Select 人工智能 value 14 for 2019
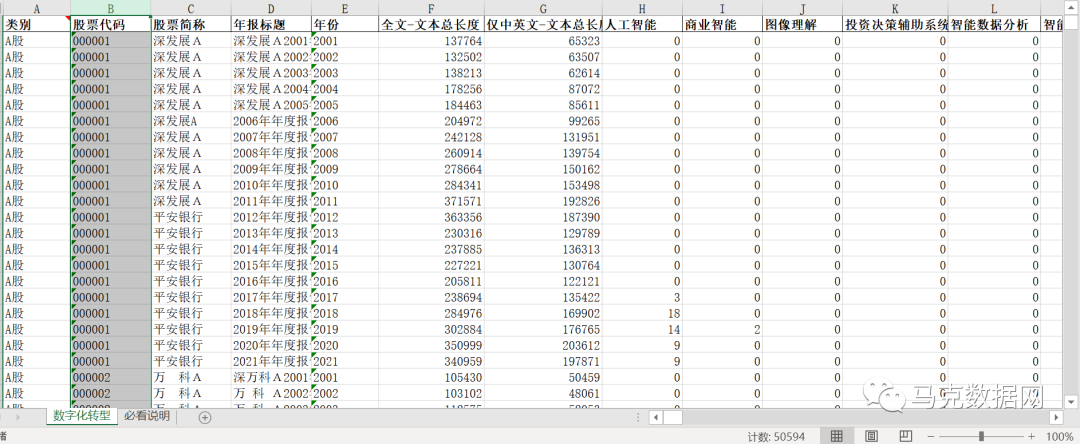 [x=643, y=329]
